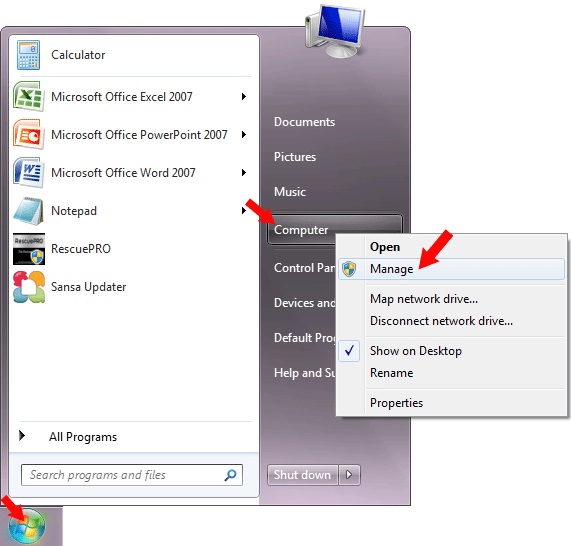Image resolution: width=571 pixels, height=546 pixels.
Task: Expand PowerPoint 2007 jump list arrow
Action: (x=244, y=134)
